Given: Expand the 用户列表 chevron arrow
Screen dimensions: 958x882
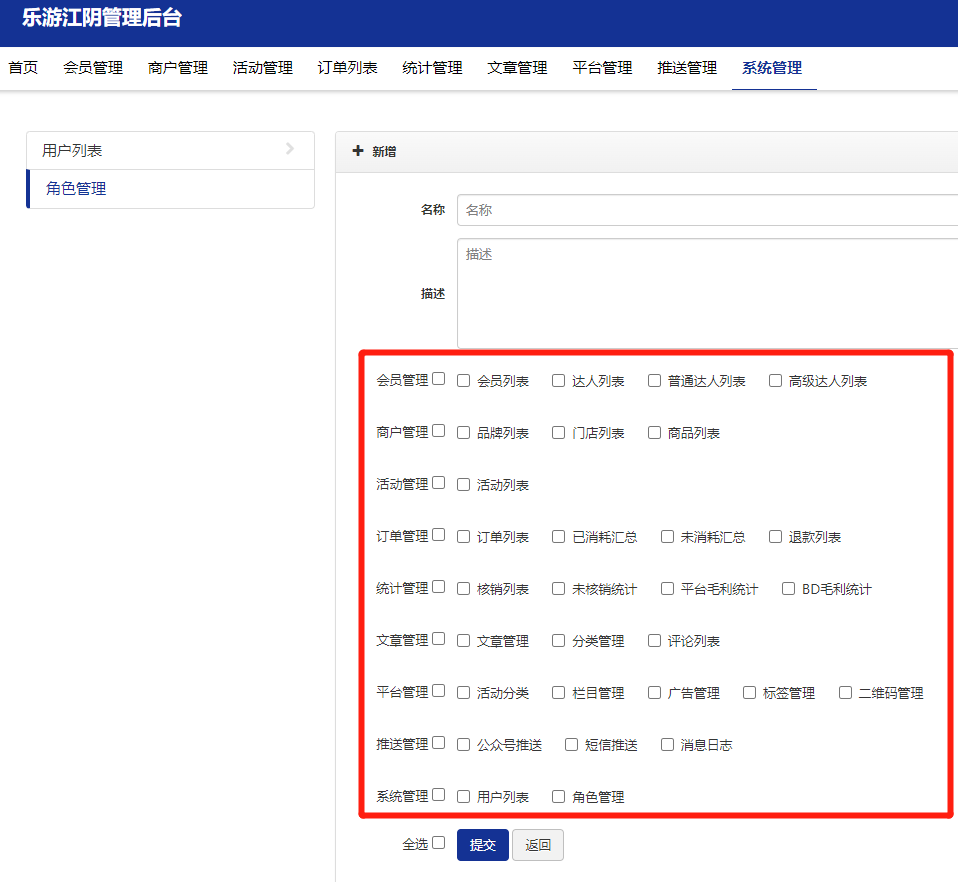Looking at the screenshot, I should (290, 149).
